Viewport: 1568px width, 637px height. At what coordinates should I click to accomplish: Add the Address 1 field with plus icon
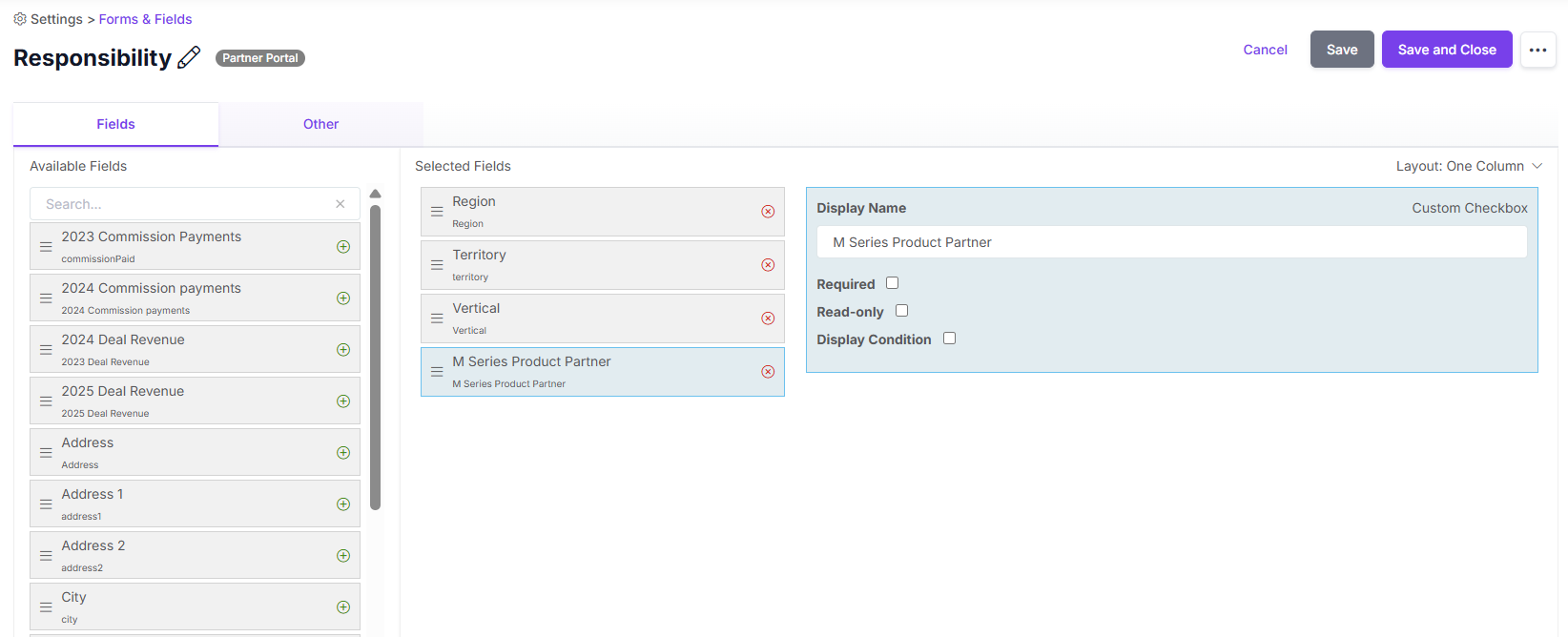(x=343, y=504)
